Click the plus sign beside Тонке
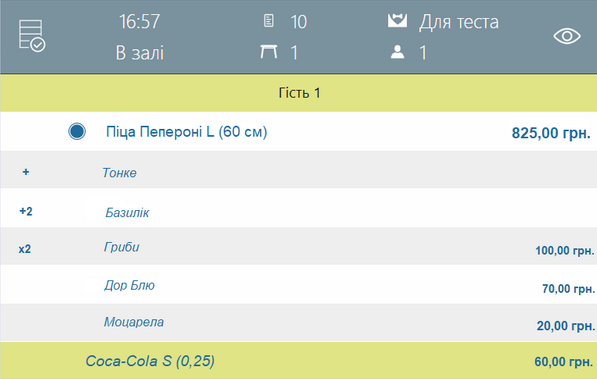The height and width of the screenshot is (379, 597). (26, 172)
